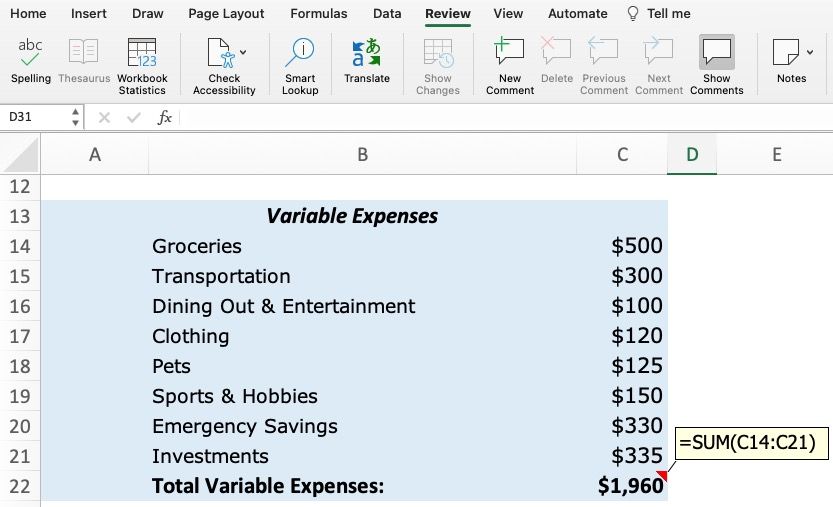The width and height of the screenshot is (833, 507).
Task: Expand the Notes dropdown arrow
Action: click(x=810, y=52)
